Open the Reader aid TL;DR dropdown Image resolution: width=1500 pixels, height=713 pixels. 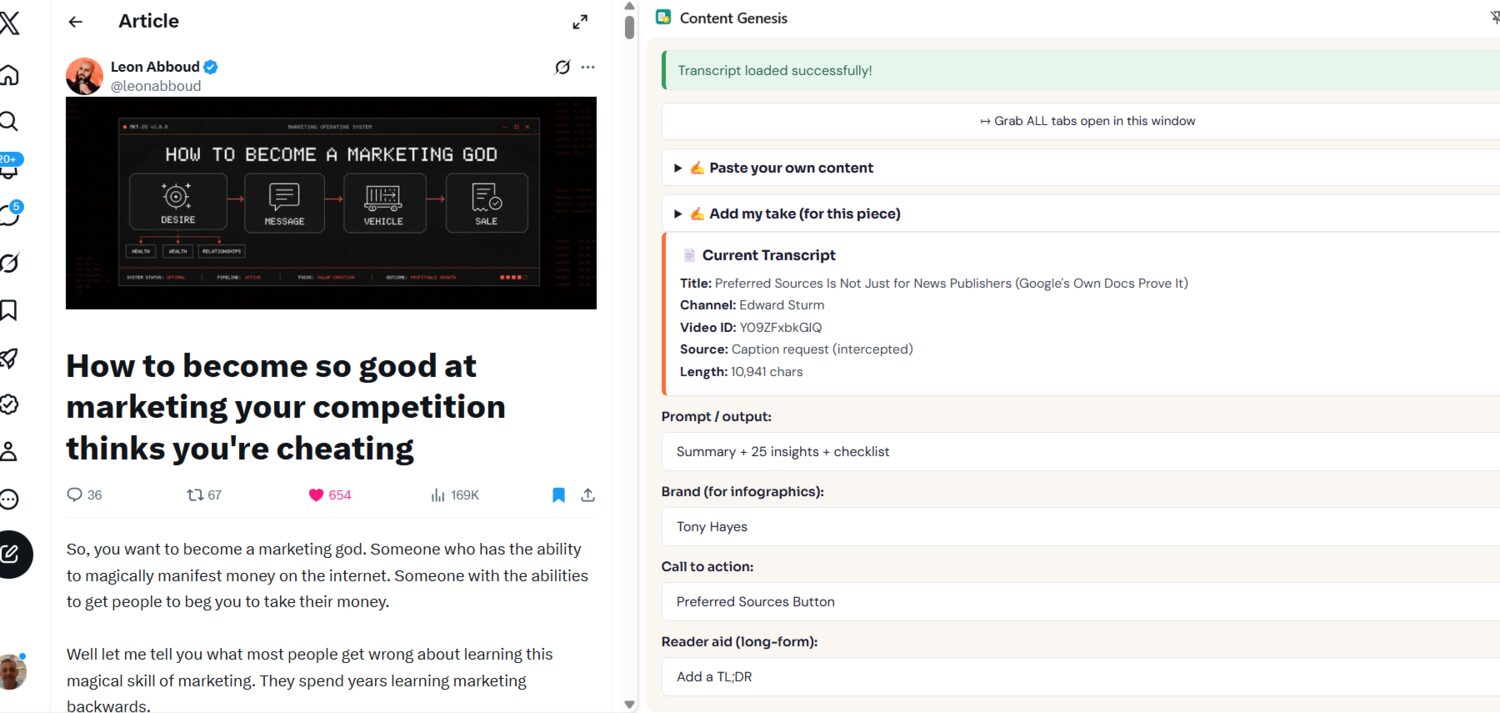click(1080, 677)
